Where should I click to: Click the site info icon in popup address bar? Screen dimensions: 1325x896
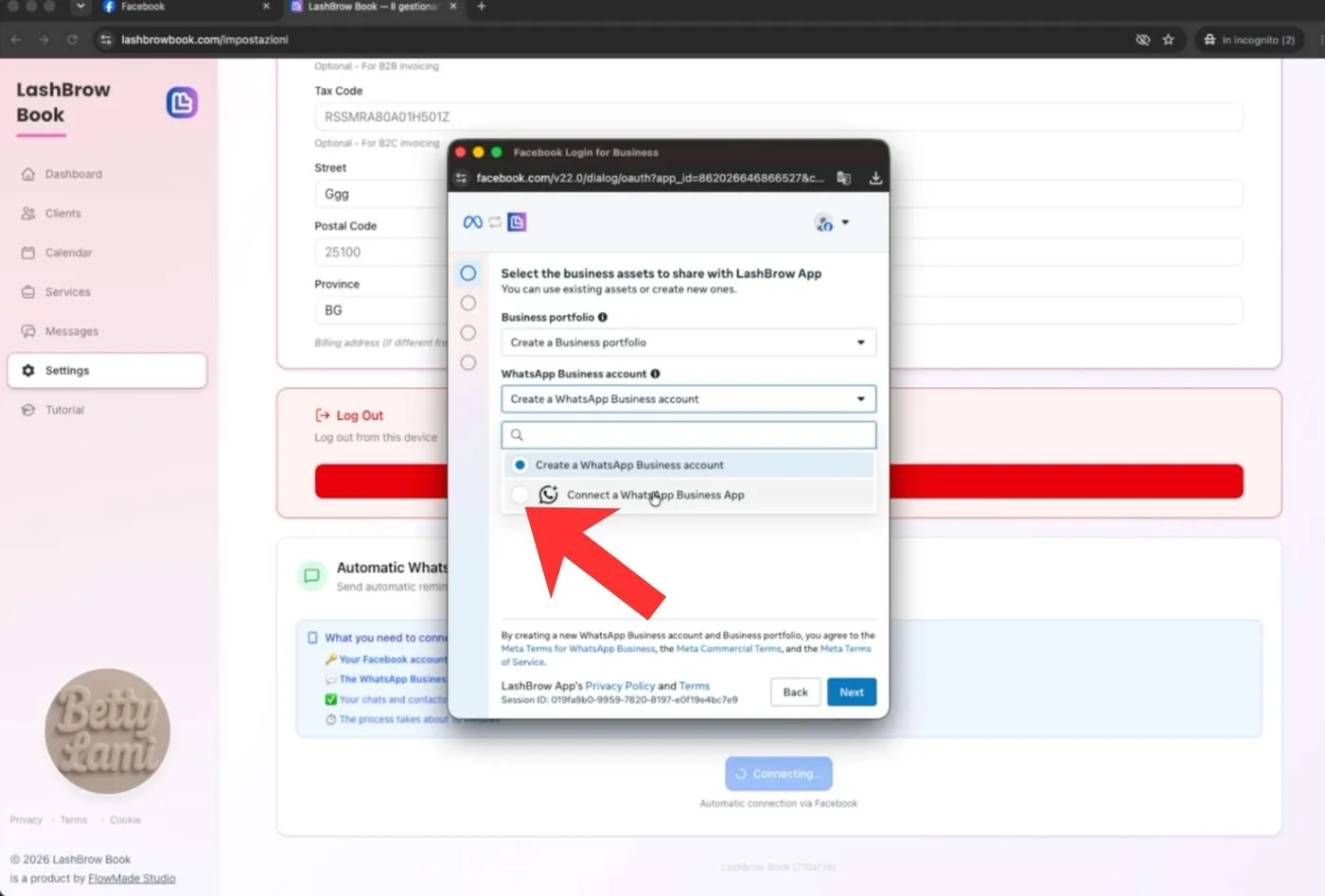[x=462, y=178]
